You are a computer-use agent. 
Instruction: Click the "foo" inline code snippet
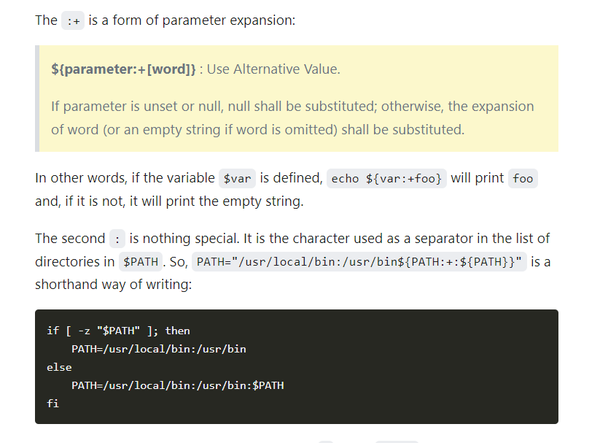(x=523, y=178)
